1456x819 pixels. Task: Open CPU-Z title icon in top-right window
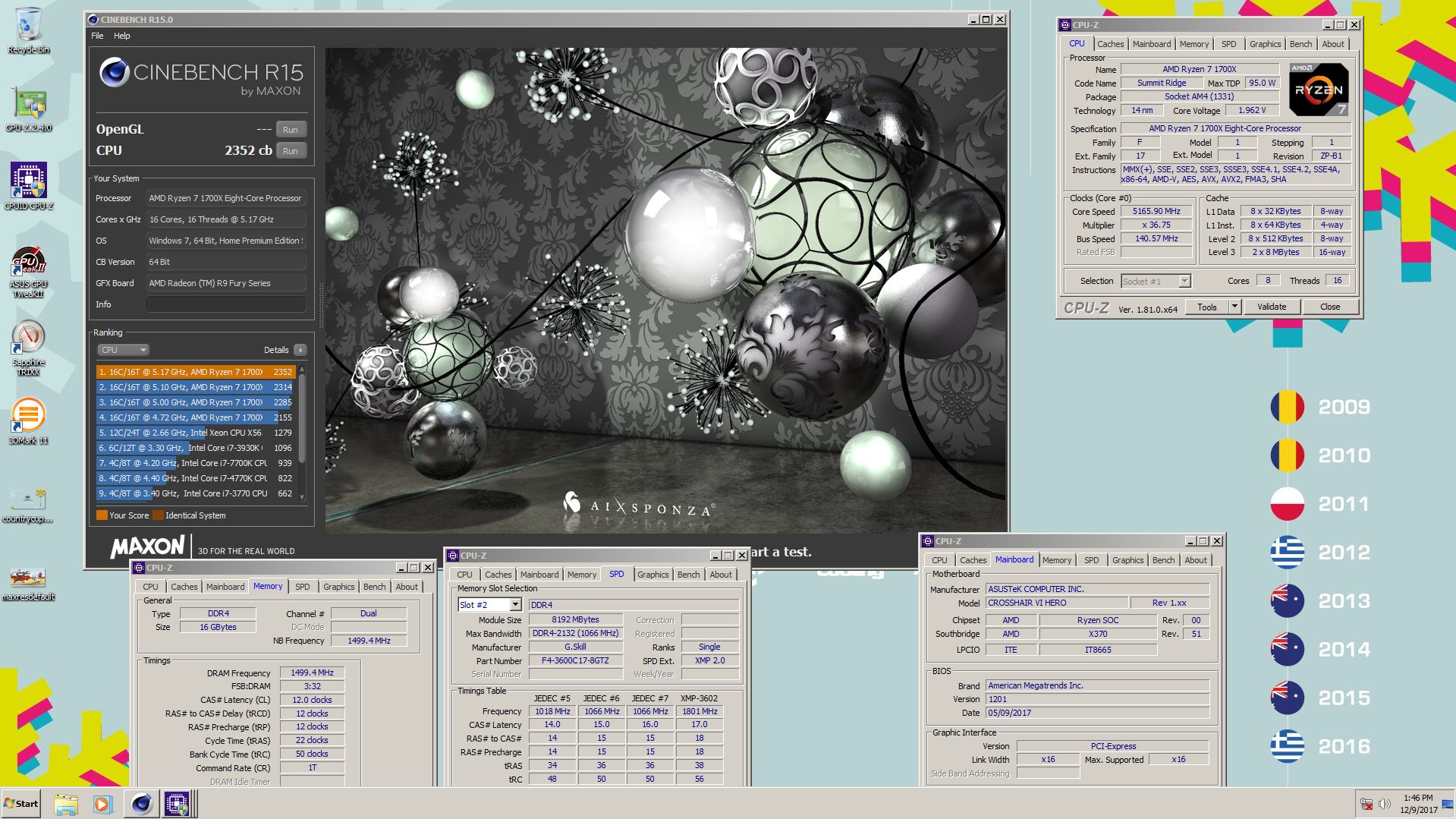click(1065, 25)
